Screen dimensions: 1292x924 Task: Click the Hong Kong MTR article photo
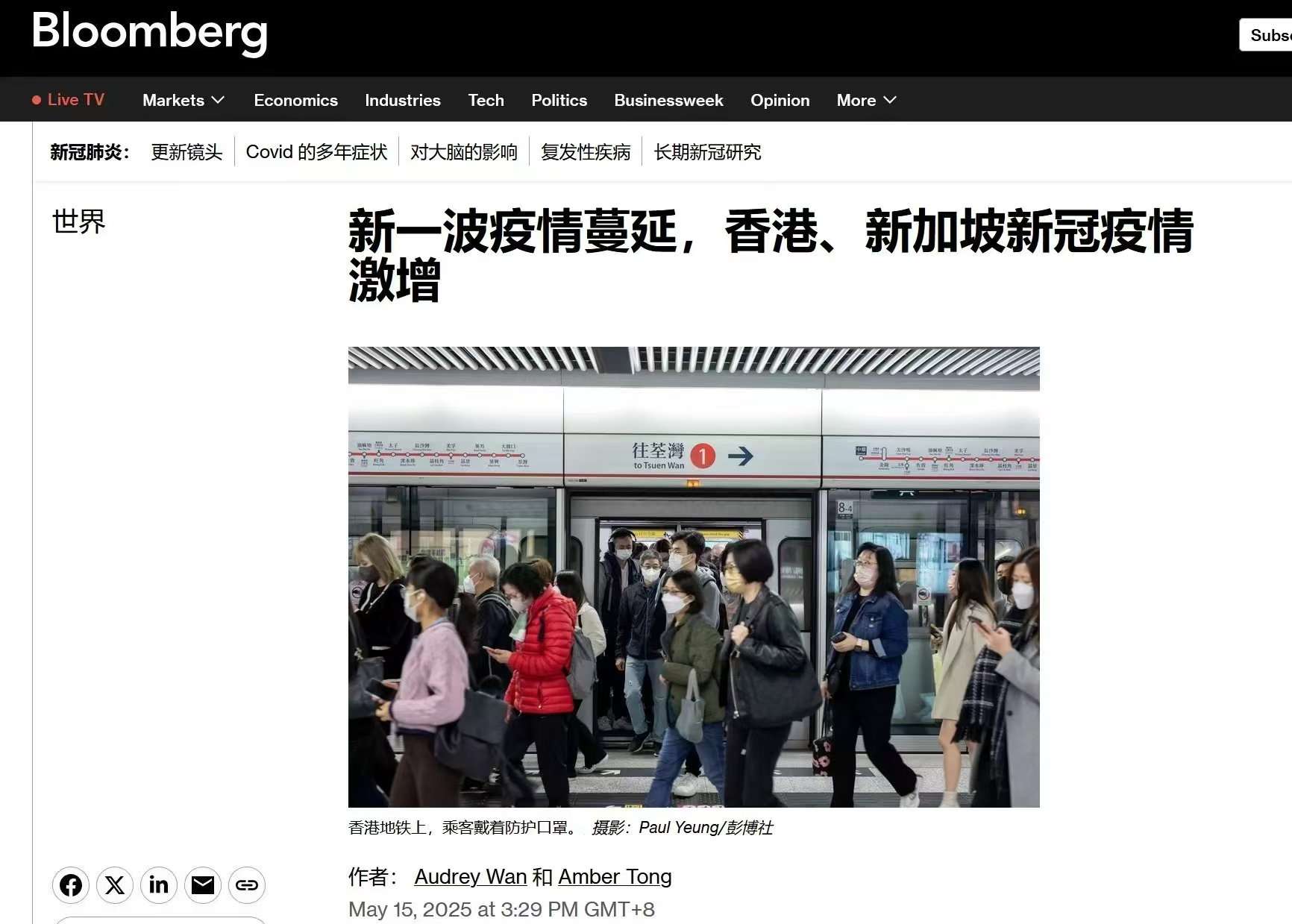coord(694,576)
